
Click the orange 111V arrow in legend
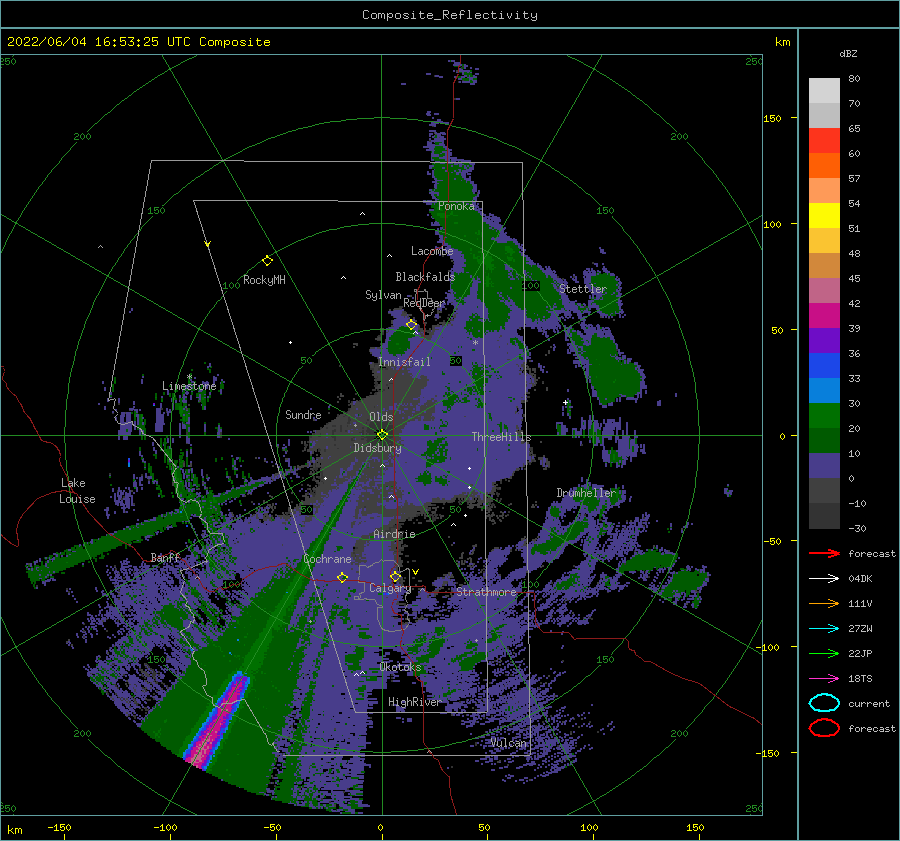[824, 603]
